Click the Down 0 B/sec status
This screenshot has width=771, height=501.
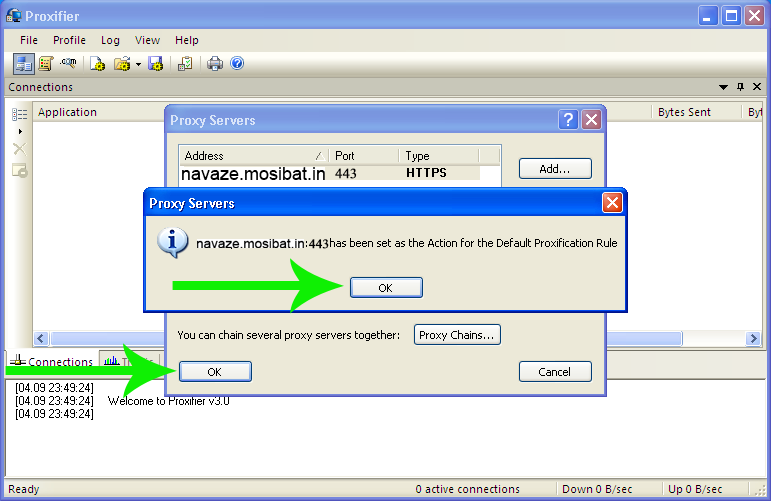(597, 489)
